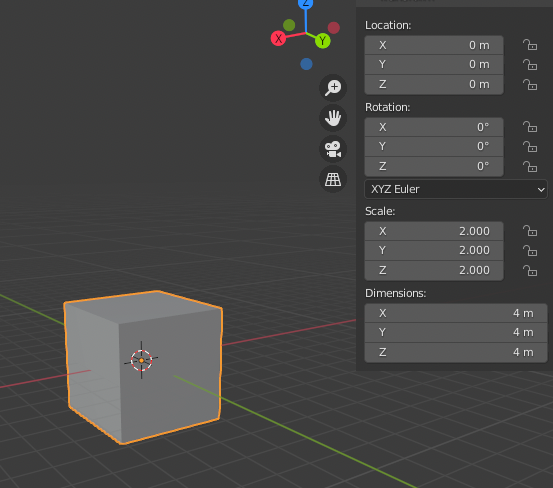Click the Location Y field showing 0 m
The width and height of the screenshot is (553, 488).
tap(434, 65)
